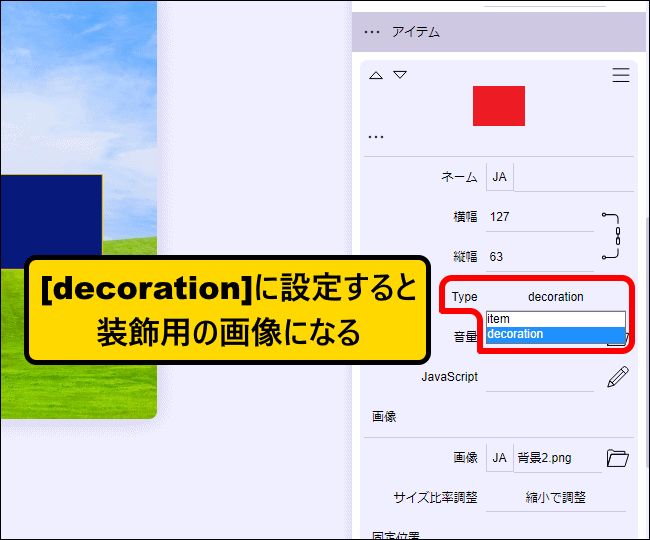
Task: Click the ellipsis below the red thumbnail
Action: point(376,137)
